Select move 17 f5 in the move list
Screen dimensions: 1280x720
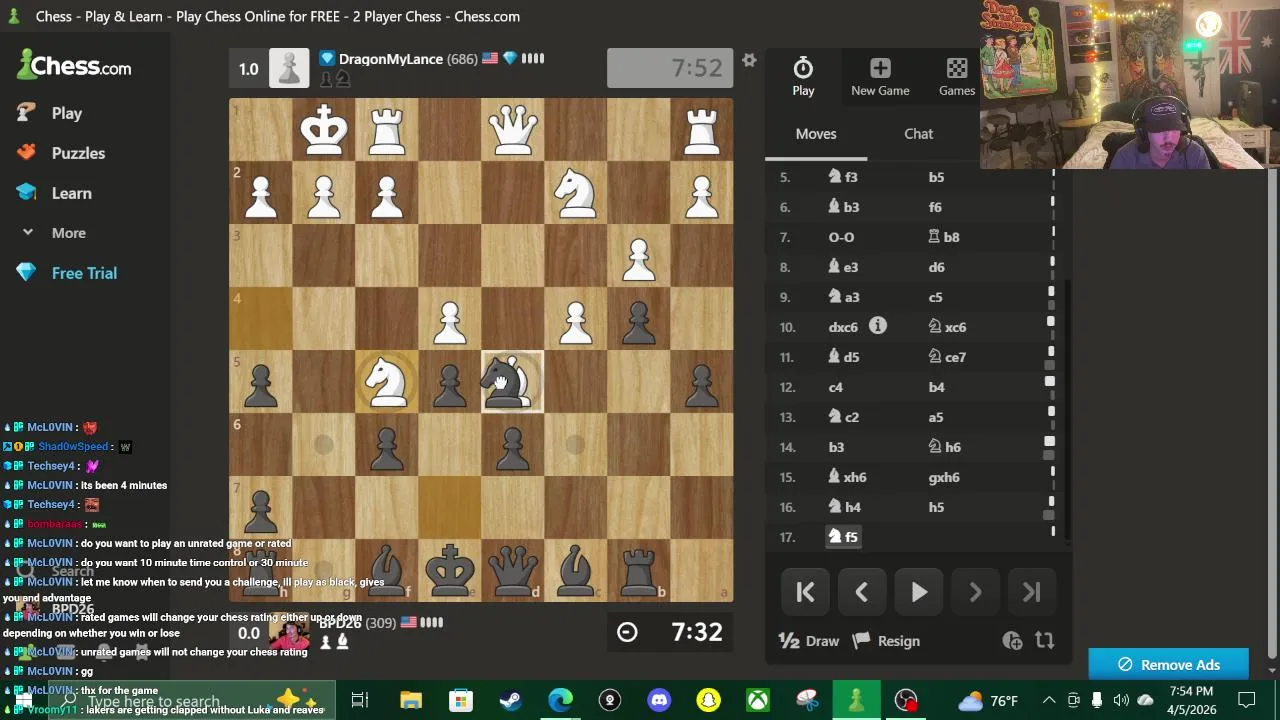click(x=844, y=537)
